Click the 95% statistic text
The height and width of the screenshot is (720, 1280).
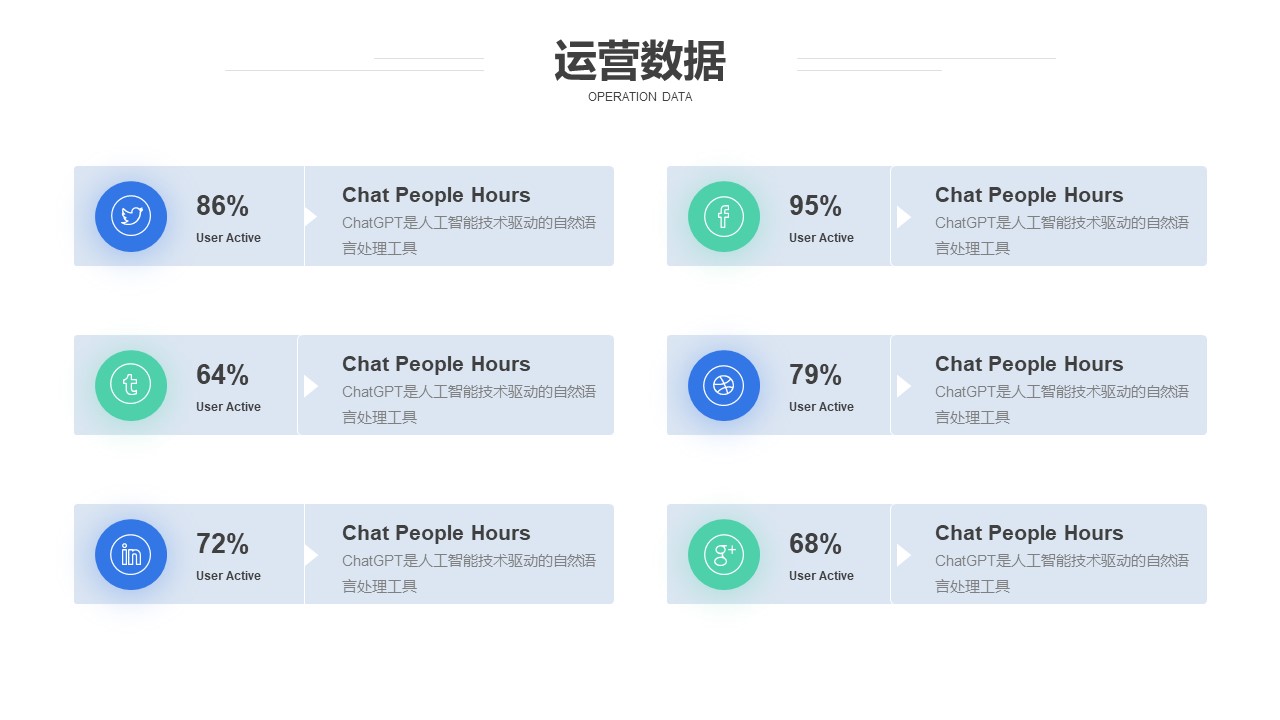815,206
